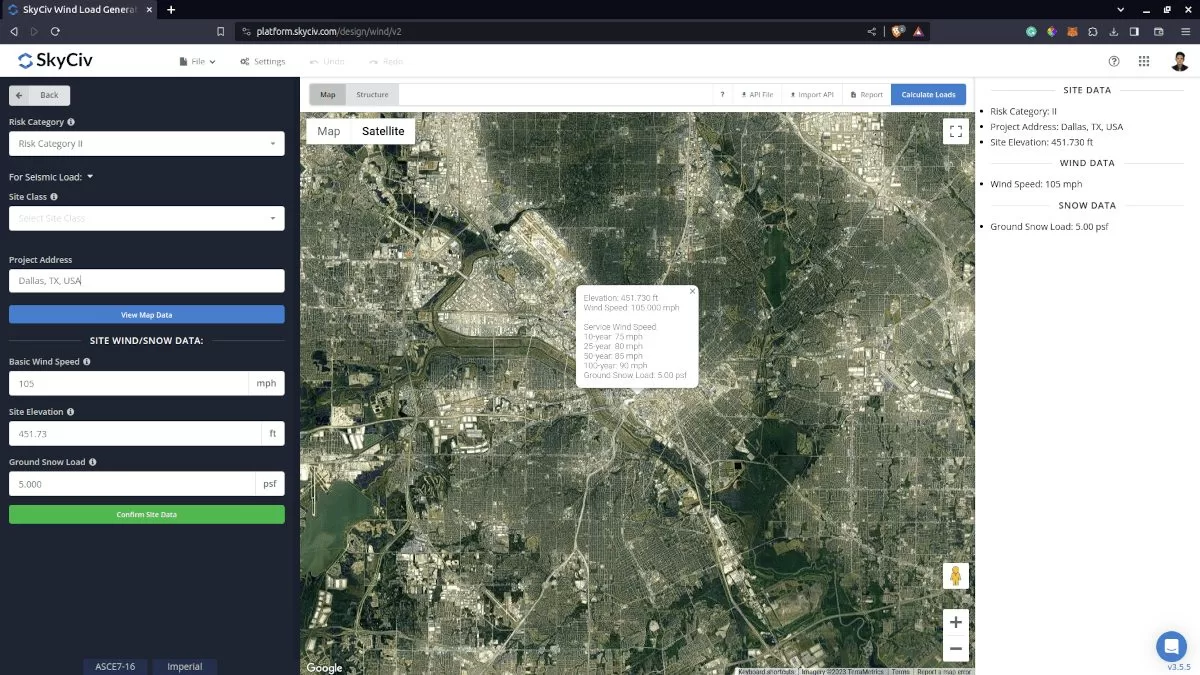Zoom out on the map

[955, 649]
